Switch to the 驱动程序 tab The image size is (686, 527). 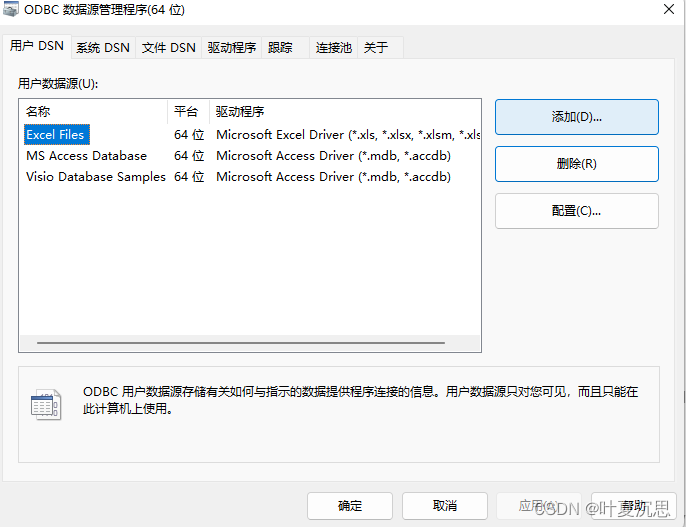[231, 47]
